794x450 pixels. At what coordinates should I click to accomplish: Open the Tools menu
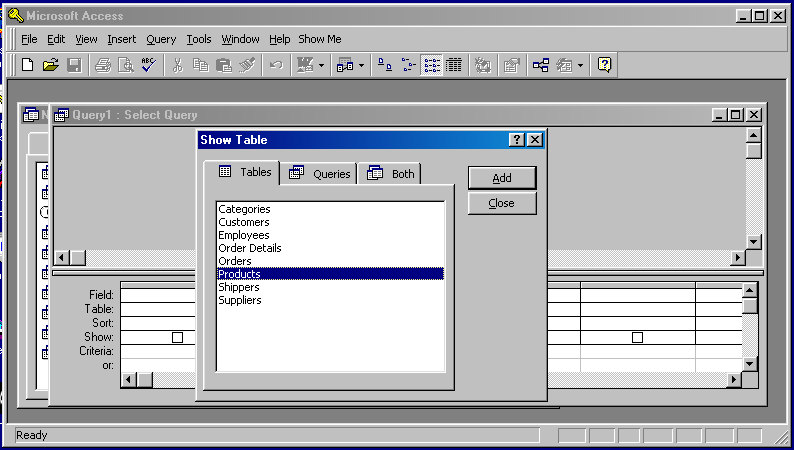point(198,39)
